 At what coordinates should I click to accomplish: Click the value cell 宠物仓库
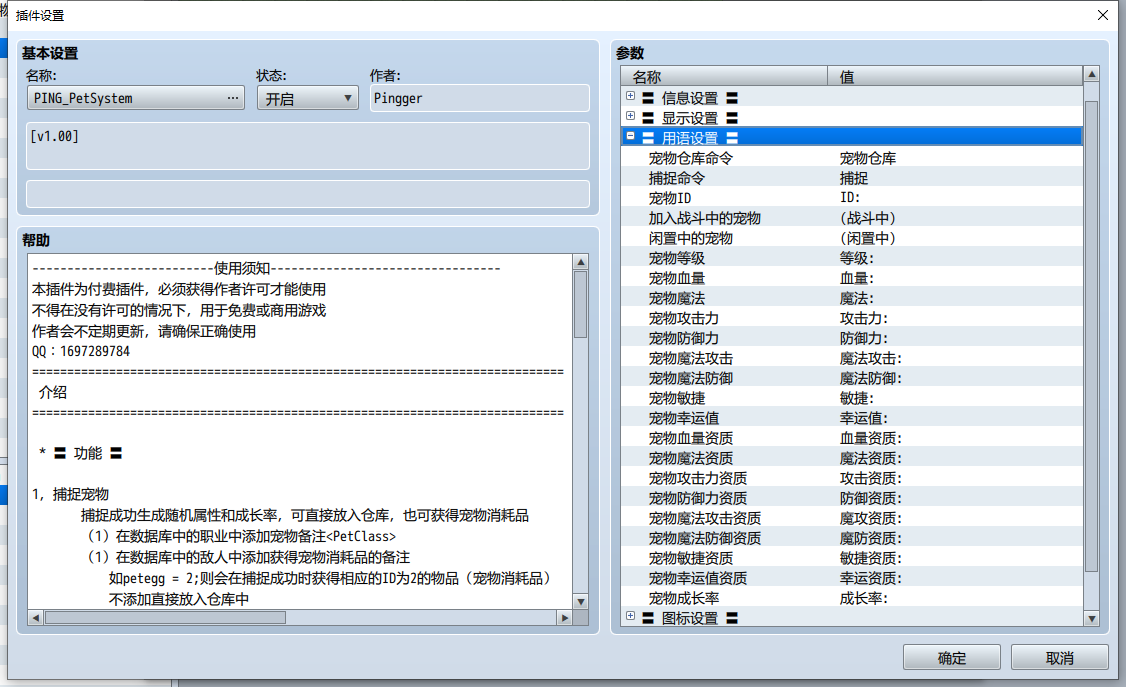coord(867,158)
